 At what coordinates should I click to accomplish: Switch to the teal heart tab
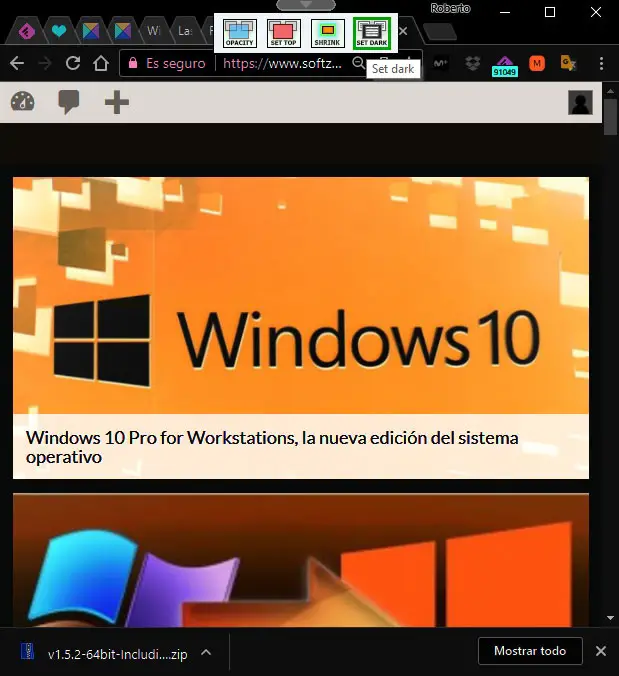click(x=59, y=31)
